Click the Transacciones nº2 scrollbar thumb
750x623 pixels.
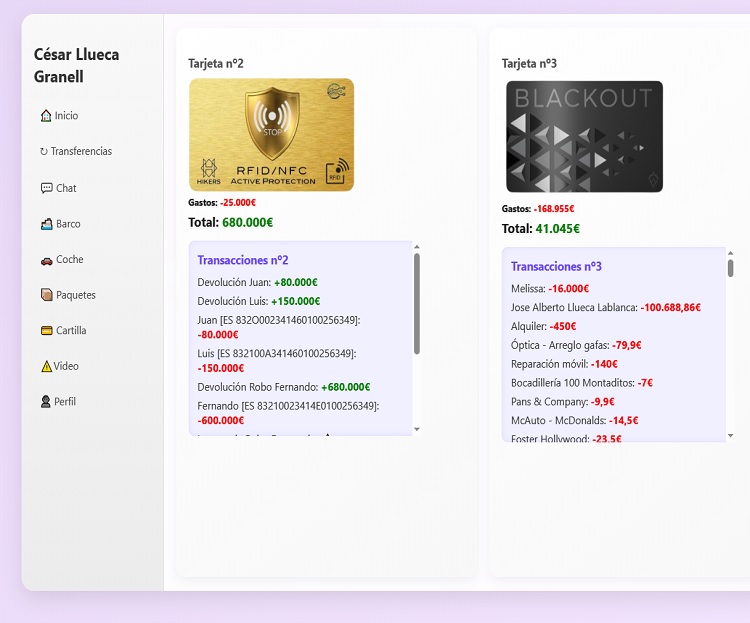point(417,304)
